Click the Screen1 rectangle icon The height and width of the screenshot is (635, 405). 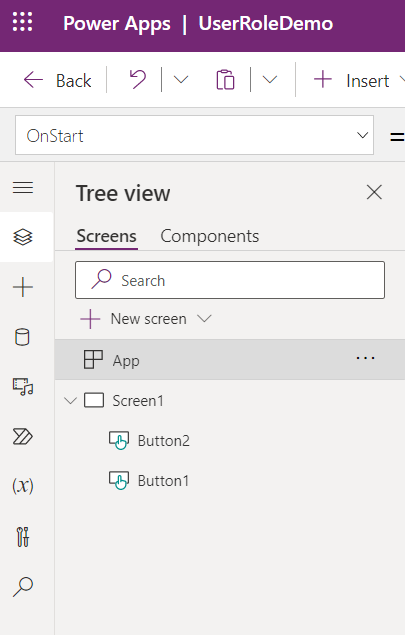coord(94,401)
